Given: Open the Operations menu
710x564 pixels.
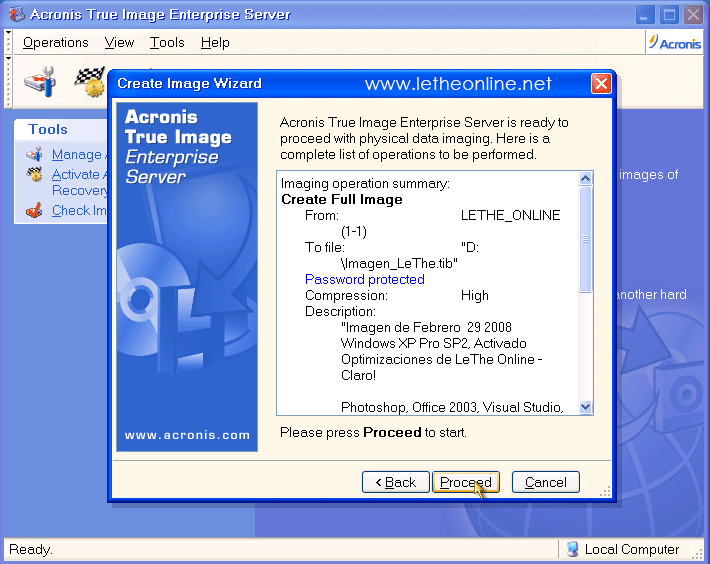Looking at the screenshot, I should click(x=56, y=43).
